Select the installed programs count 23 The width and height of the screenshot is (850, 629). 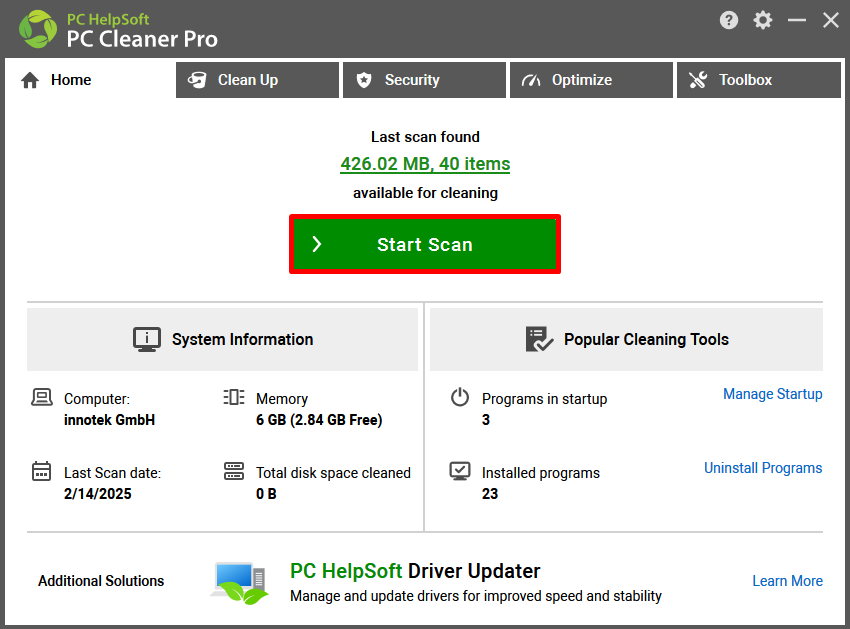point(490,494)
